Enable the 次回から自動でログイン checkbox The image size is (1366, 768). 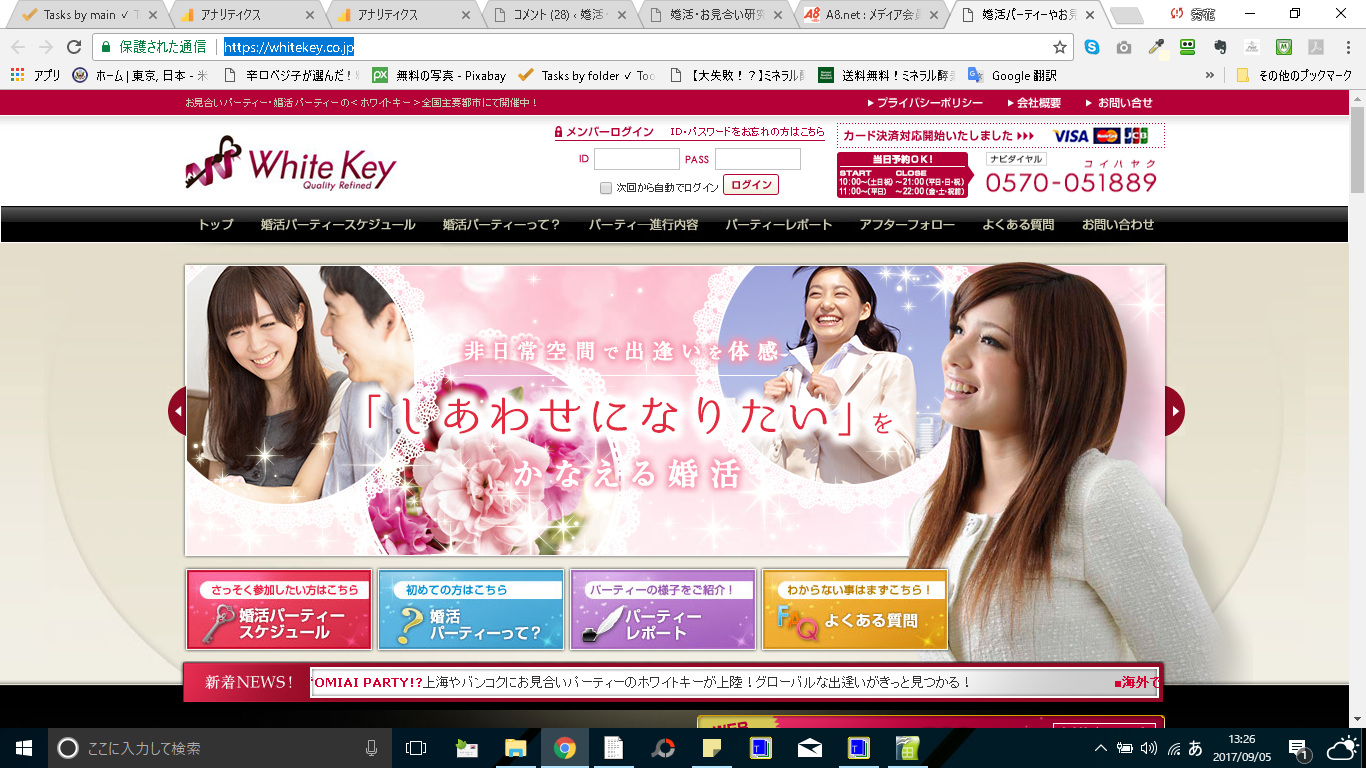(x=606, y=188)
